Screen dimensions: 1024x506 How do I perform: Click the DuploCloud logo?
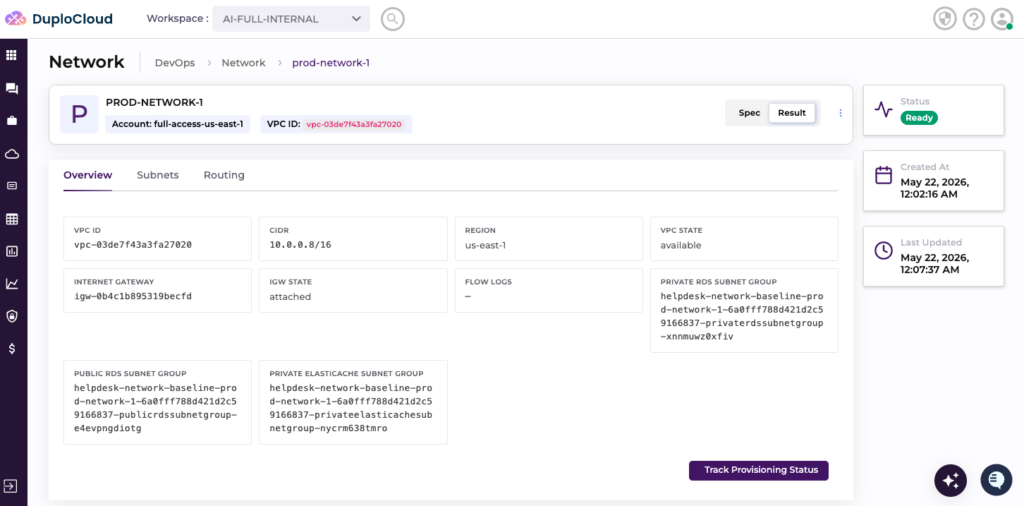59,19
